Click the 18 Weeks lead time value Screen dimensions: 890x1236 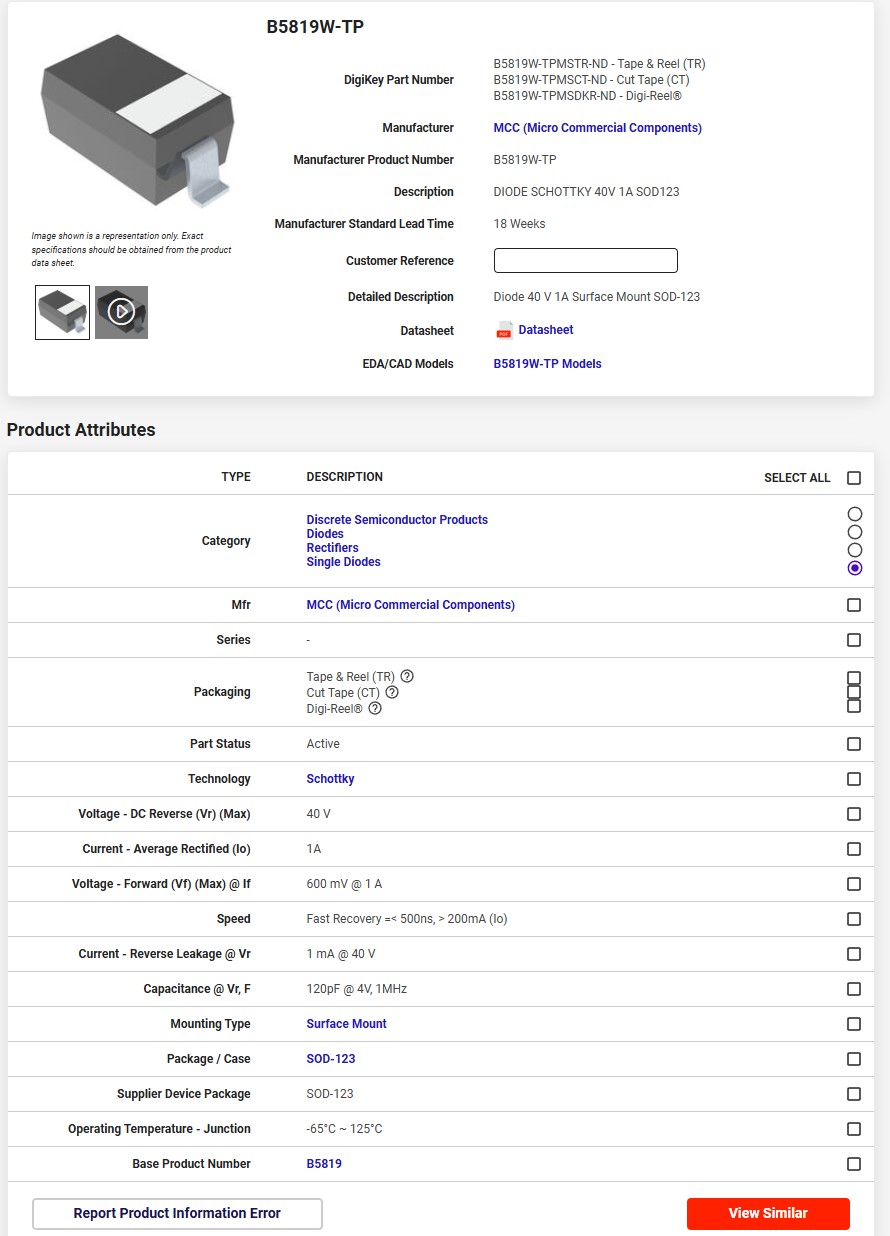tap(520, 224)
